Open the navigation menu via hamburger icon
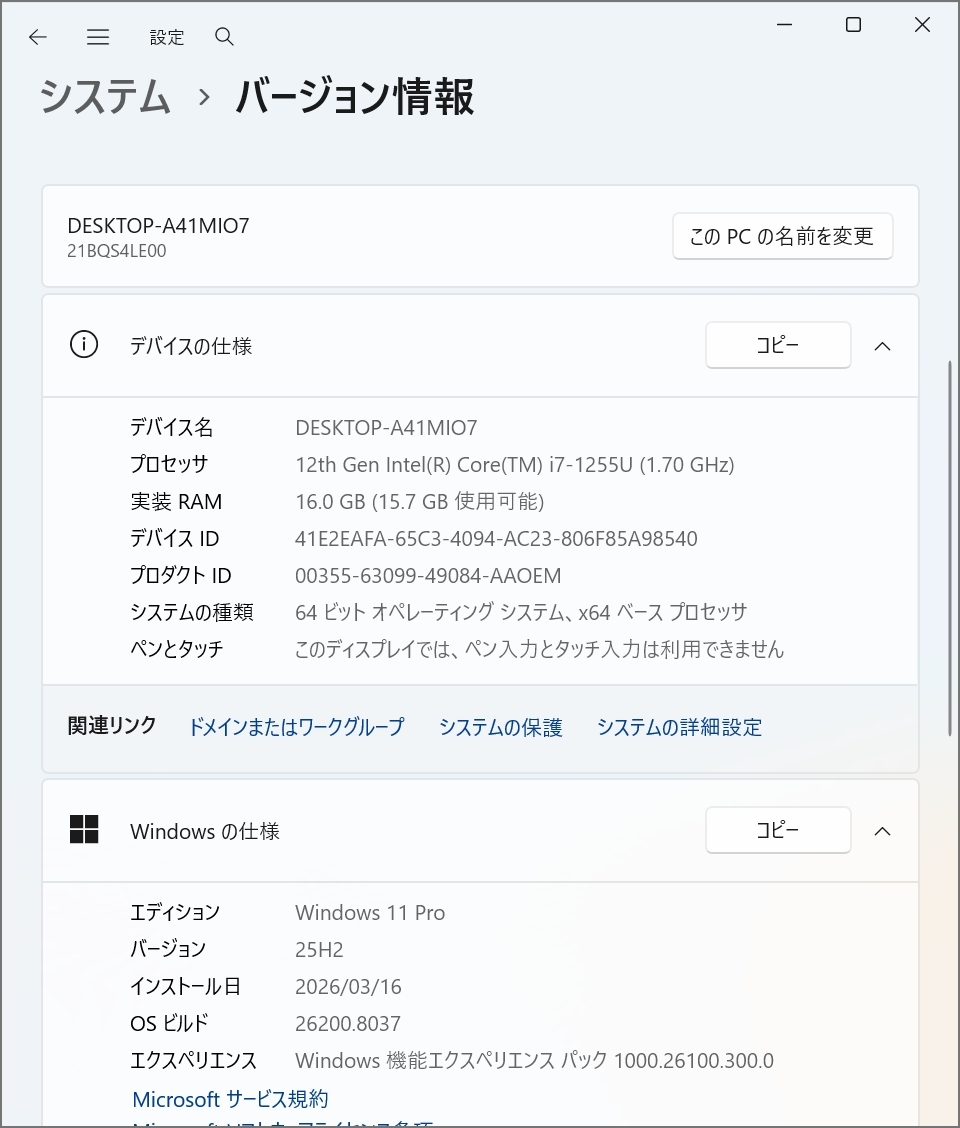960x1128 pixels. (x=98, y=37)
